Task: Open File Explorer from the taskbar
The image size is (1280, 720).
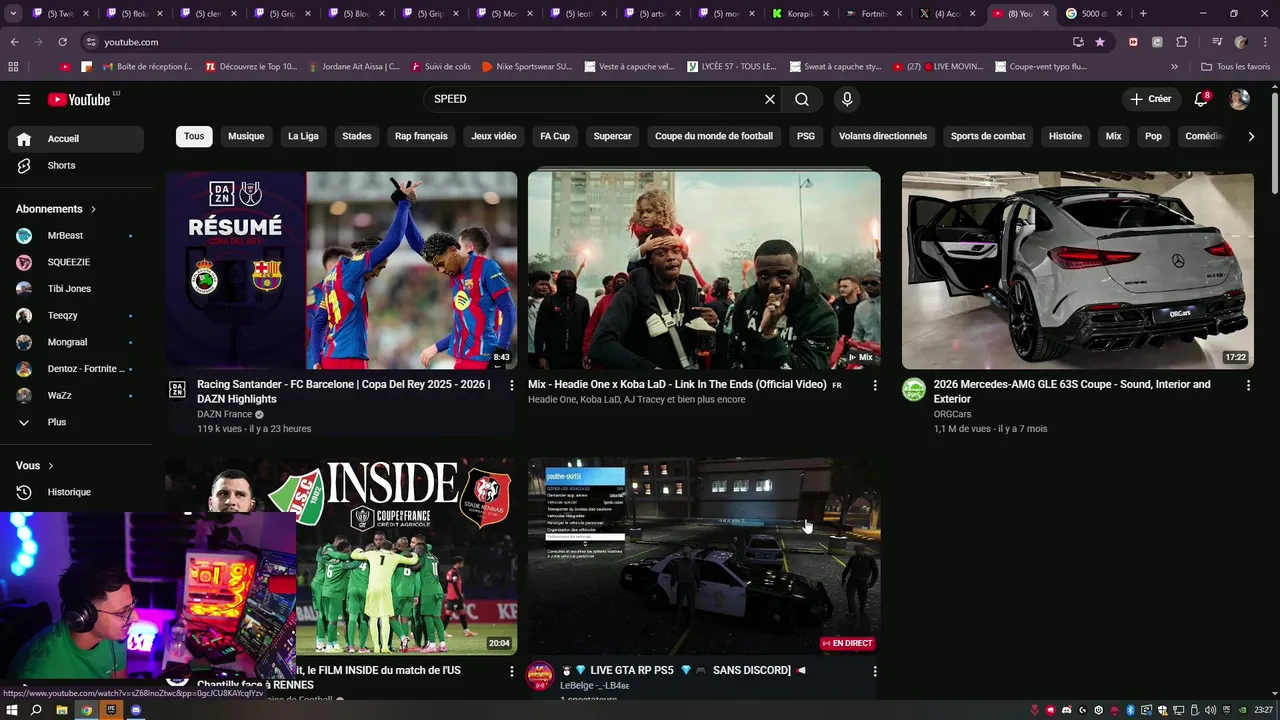Action: 62,710
